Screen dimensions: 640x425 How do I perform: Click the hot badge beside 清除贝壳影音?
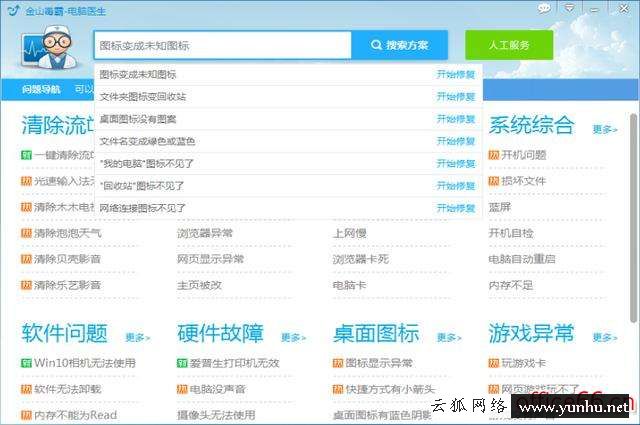26,259
